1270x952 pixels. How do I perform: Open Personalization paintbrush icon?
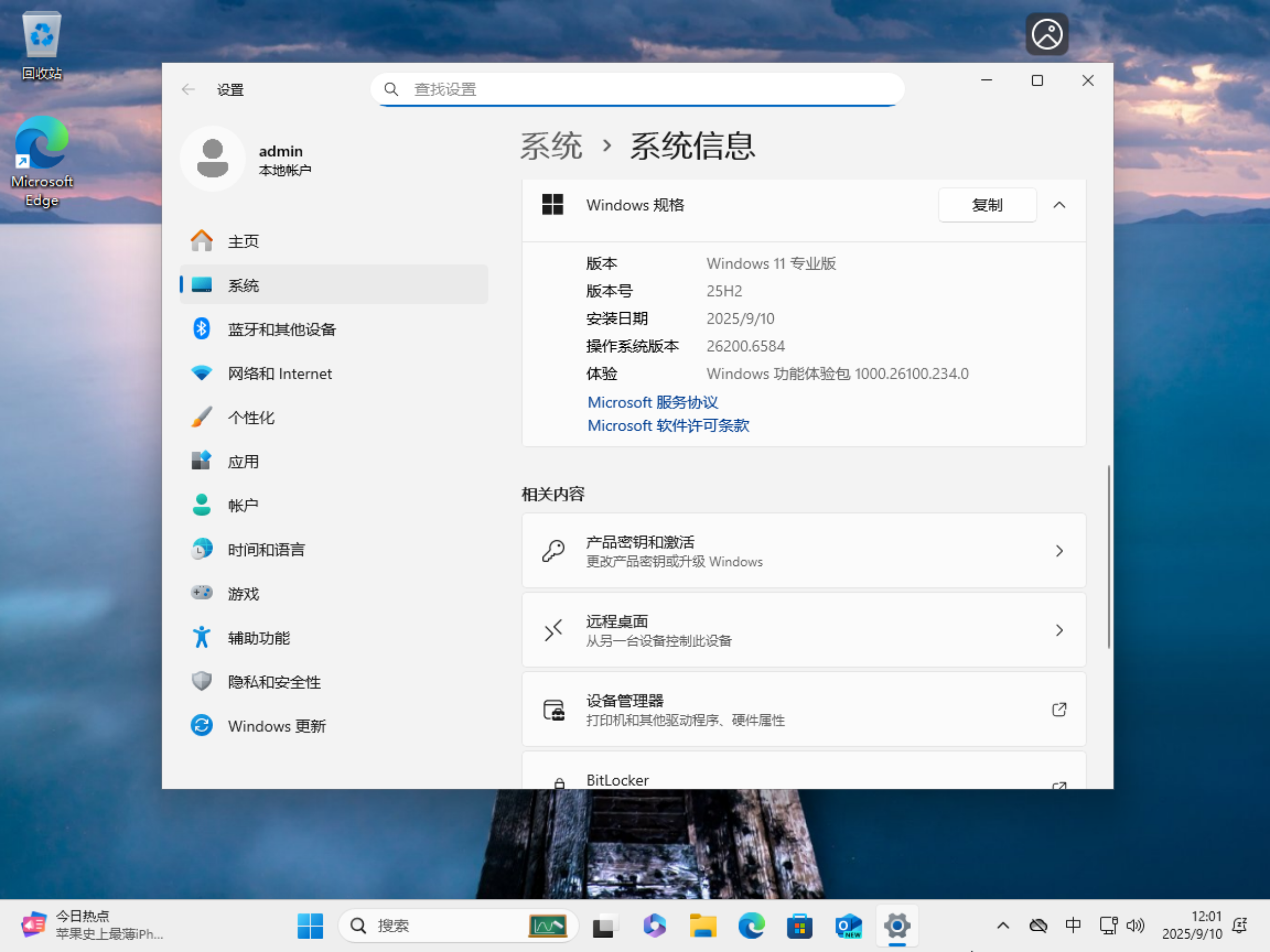201,417
